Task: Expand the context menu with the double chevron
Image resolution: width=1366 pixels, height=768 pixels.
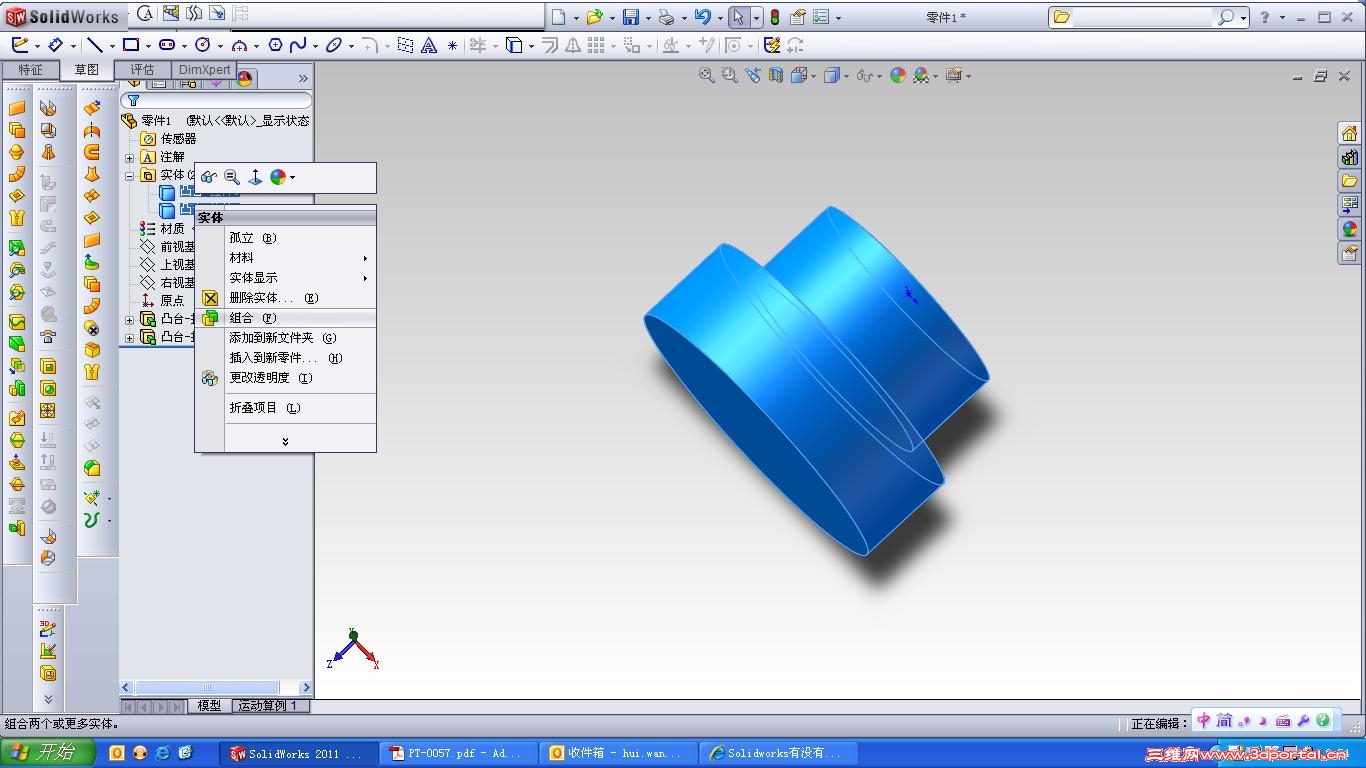Action: 285,441
